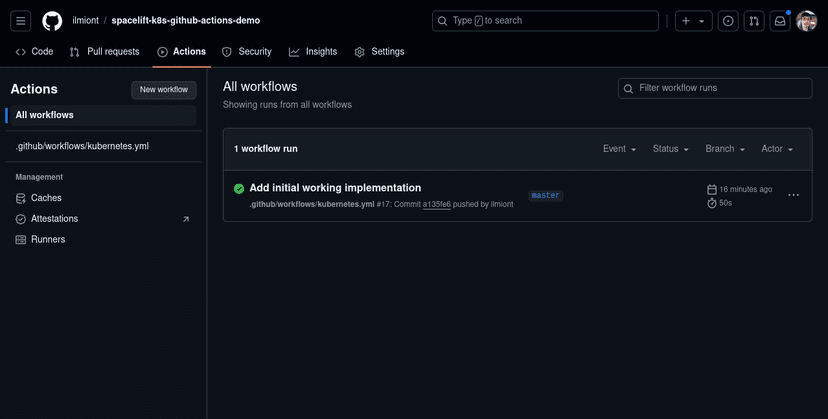Focus the Filter workflow runs field
The width and height of the screenshot is (828, 419).
[715, 88]
